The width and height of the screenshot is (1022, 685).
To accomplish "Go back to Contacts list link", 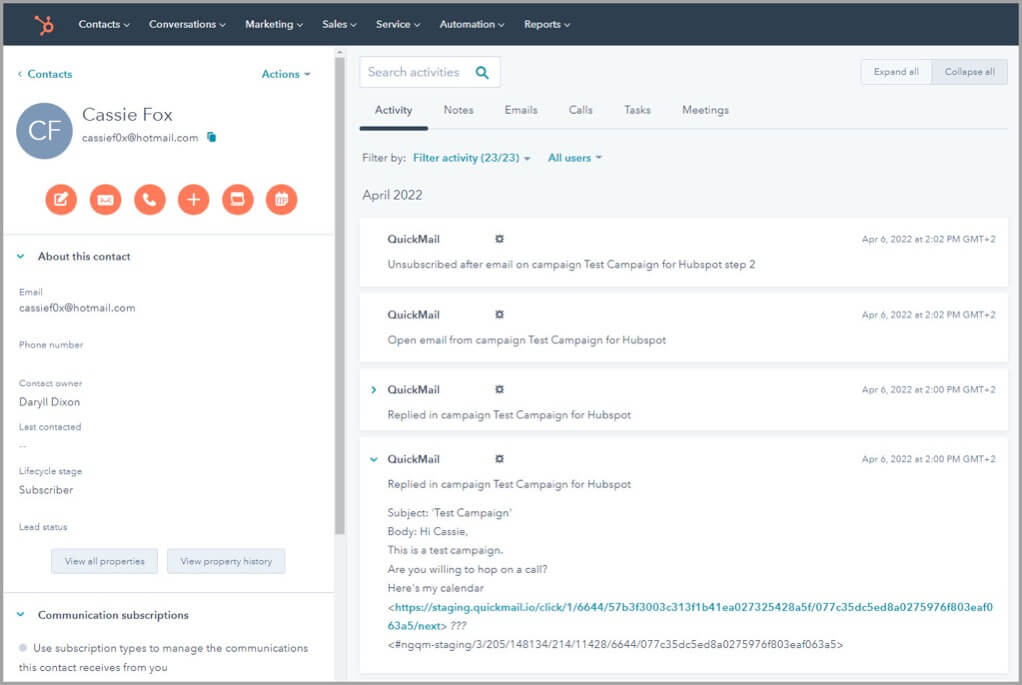I will (45, 74).
